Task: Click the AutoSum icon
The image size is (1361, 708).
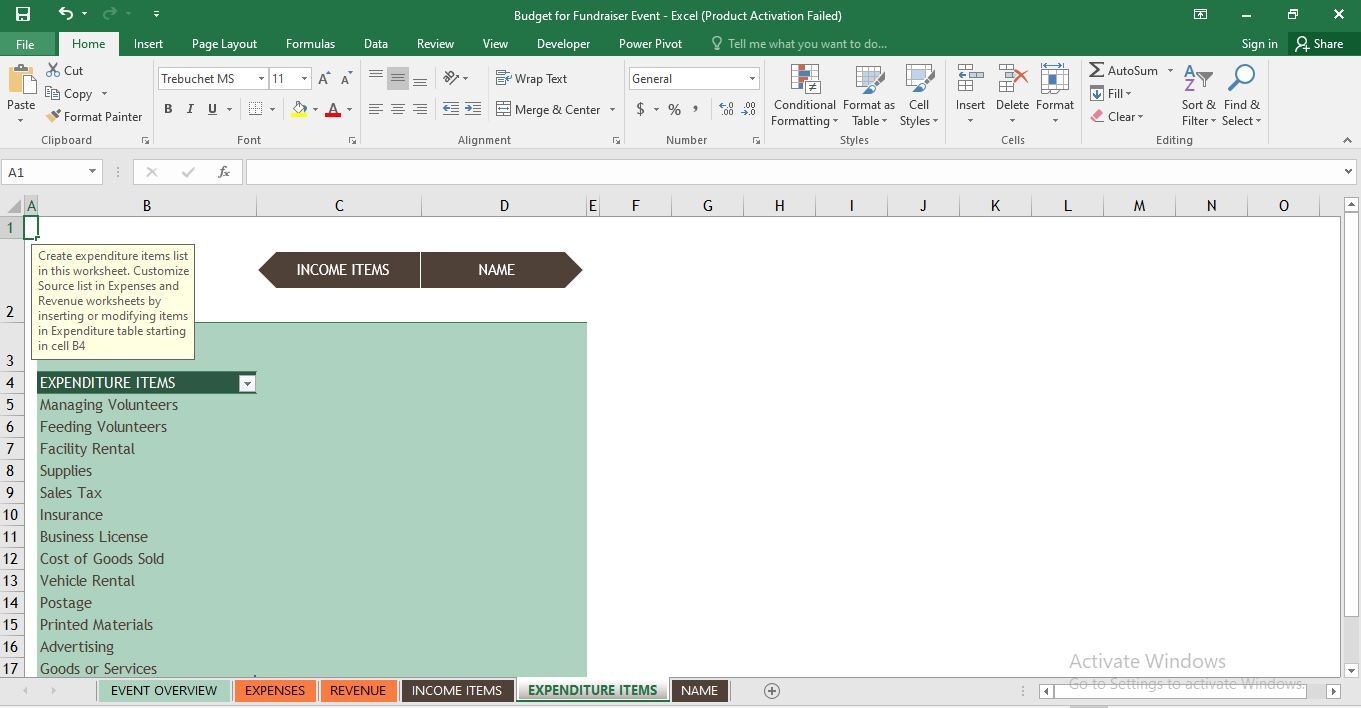Action: 1097,70
